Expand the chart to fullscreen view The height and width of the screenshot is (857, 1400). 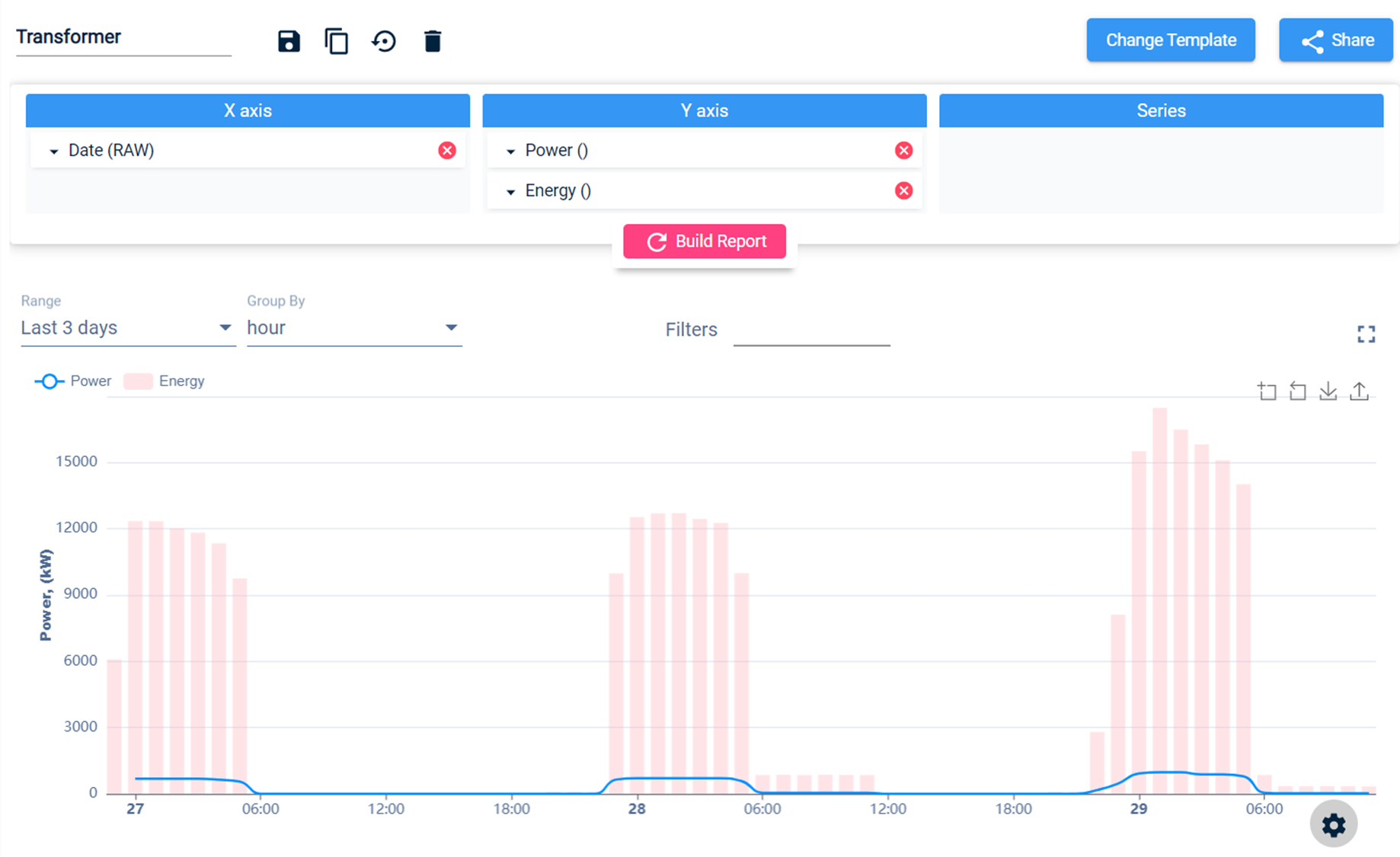coord(1366,334)
